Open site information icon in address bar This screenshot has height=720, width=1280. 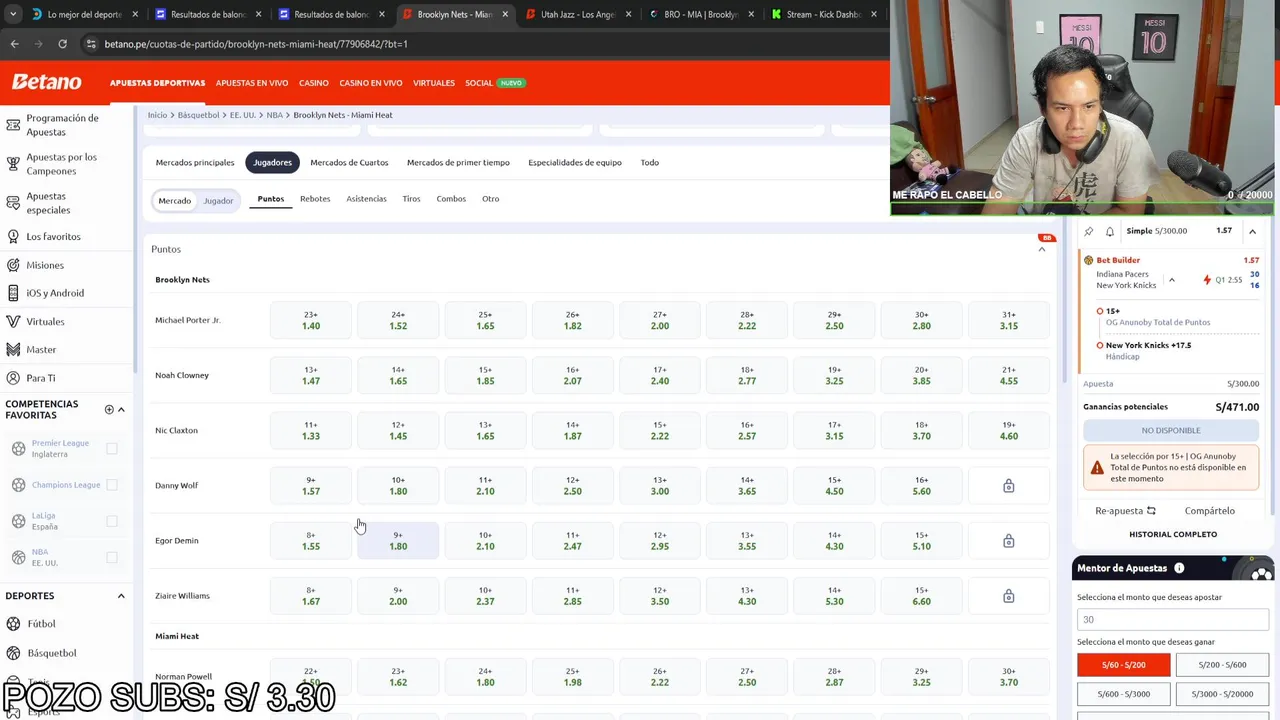point(91,44)
